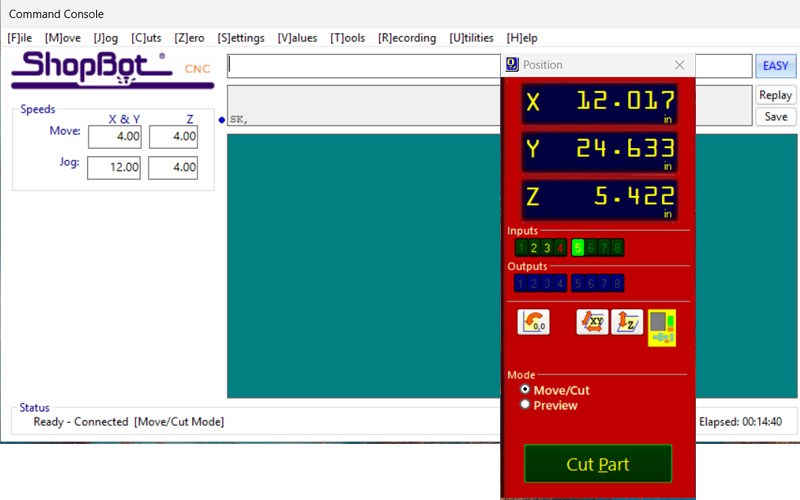Image resolution: width=800 pixels, height=500 pixels.
Task: Click the input 1 indicator
Action: [521, 248]
